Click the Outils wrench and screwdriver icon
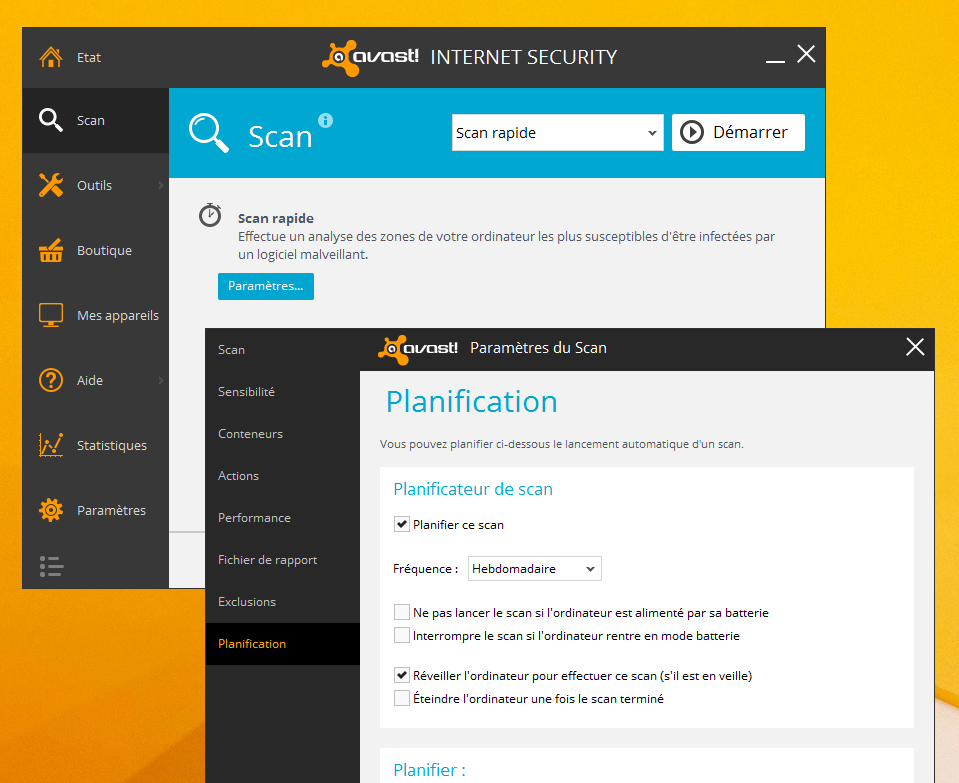Viewport: 959px width, 783px height. pos(51,185)
